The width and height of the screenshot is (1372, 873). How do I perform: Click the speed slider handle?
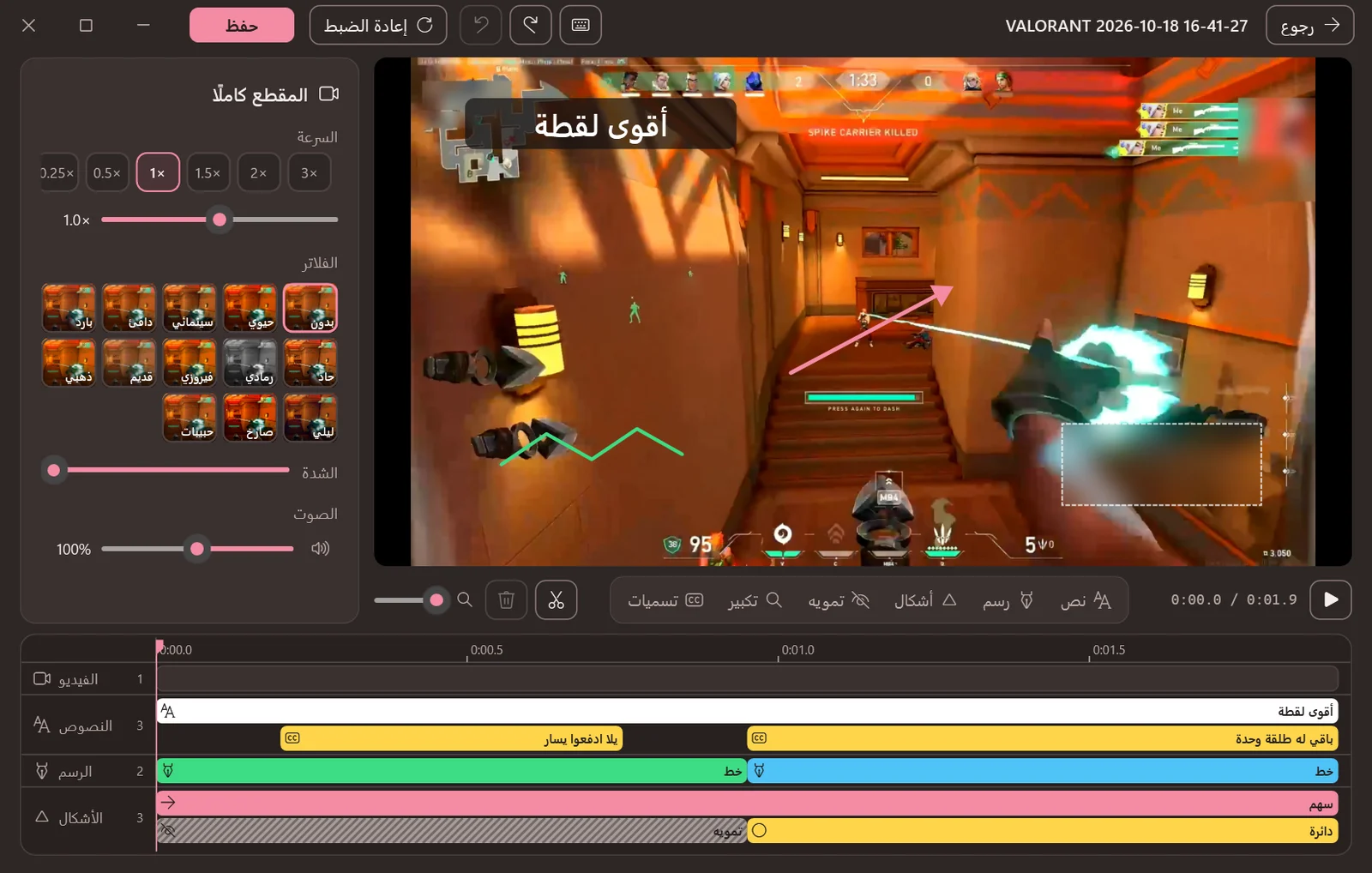[220, 220]
